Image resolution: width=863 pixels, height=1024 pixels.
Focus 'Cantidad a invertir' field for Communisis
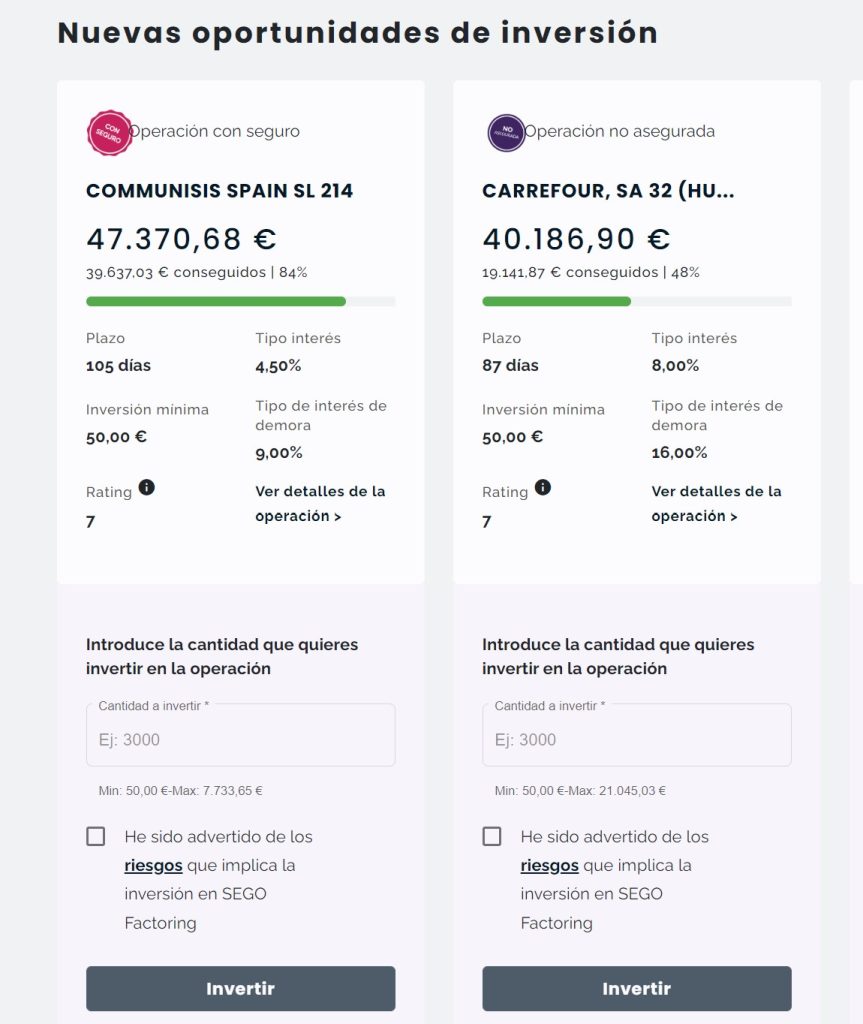pos(240,740)
